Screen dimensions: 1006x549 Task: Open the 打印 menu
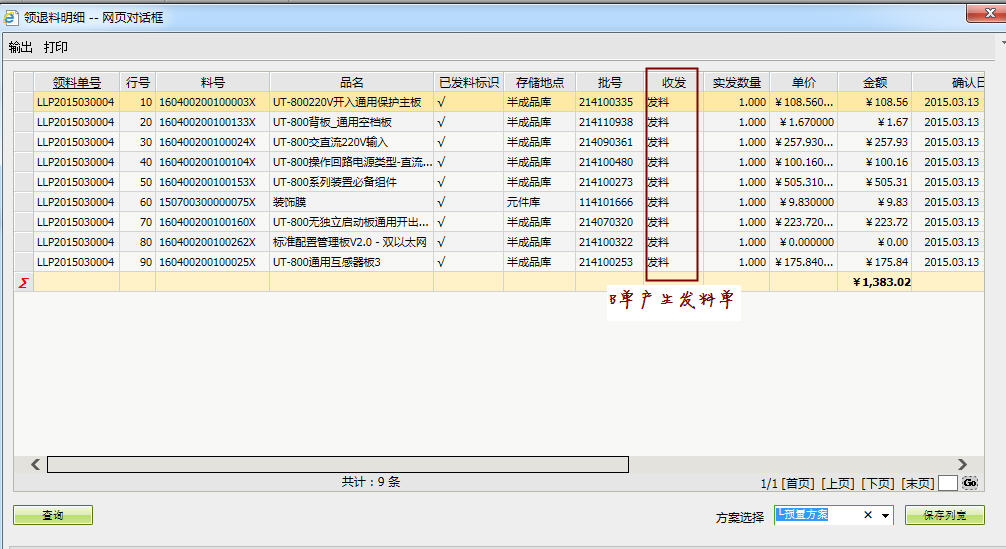(x=56, y=47)
